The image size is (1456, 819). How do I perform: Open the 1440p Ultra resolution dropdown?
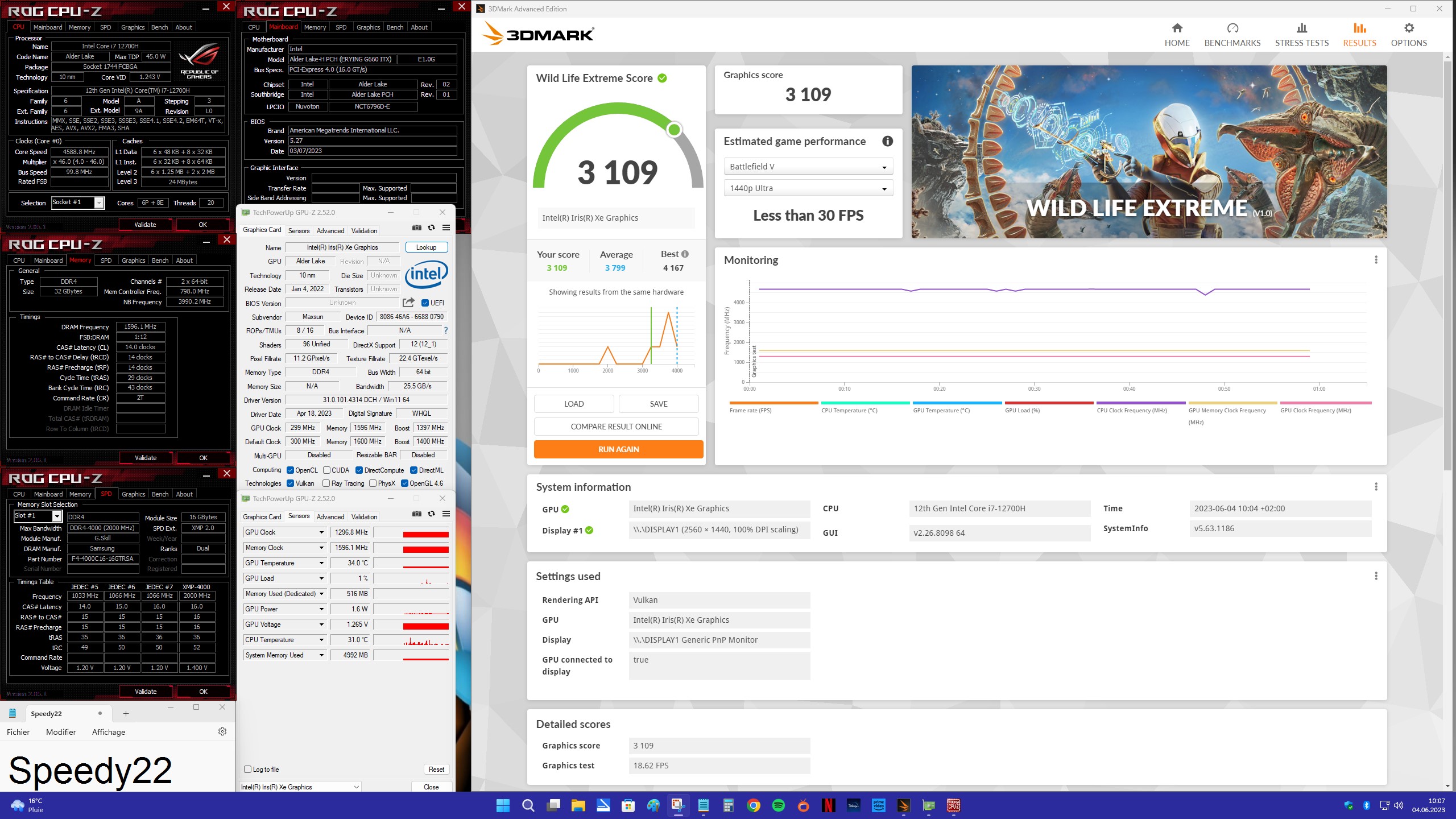(x=808, y=188)
